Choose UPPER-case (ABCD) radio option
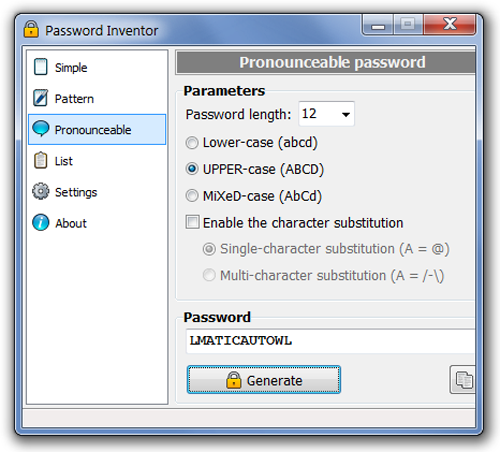Screen dimensions: 500x452 click(x=192, y=169)
